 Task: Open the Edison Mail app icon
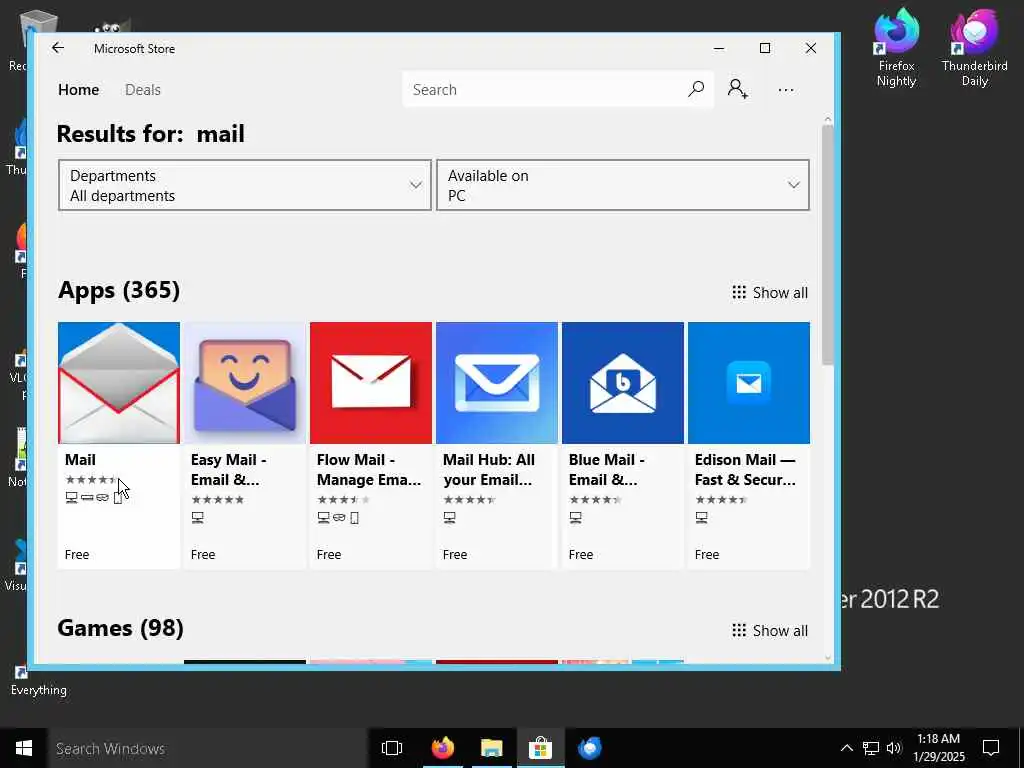pos(749,383)
